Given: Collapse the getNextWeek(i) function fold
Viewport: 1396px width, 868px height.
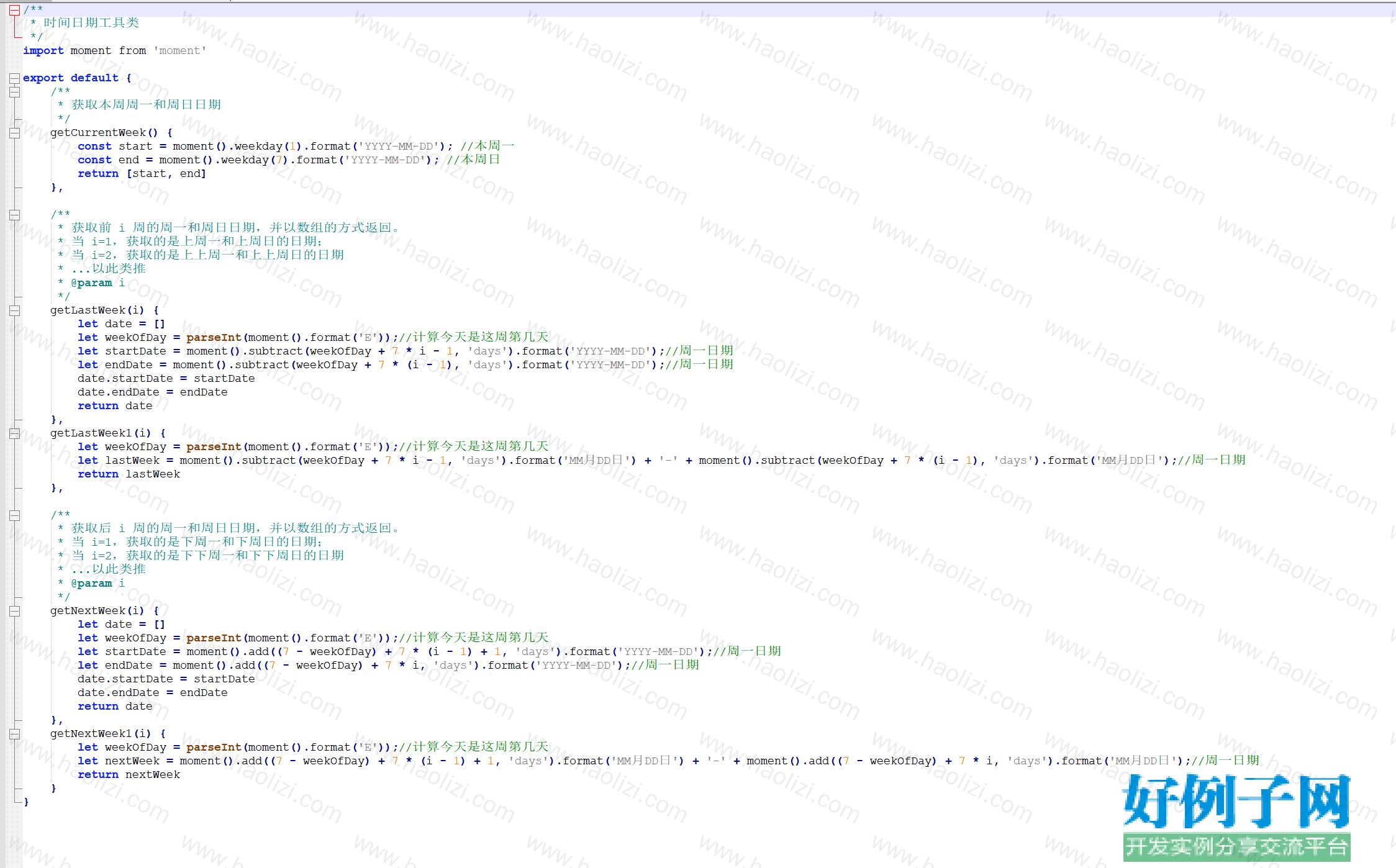Looking at the screenshot, I should 14,611.
